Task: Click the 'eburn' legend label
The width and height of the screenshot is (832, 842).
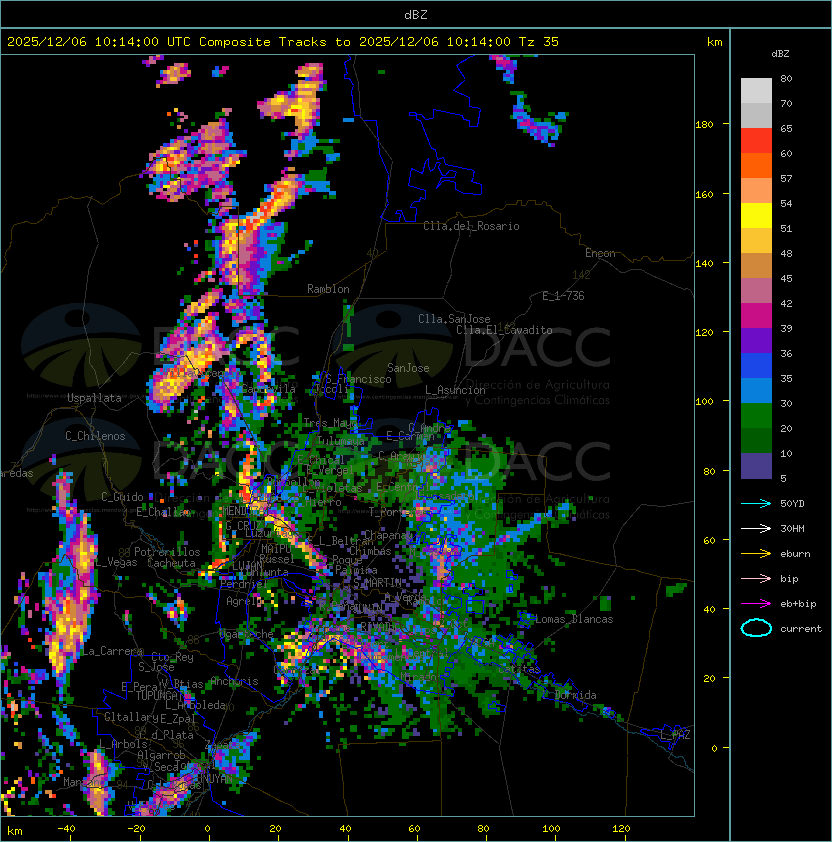Action: 795,554
